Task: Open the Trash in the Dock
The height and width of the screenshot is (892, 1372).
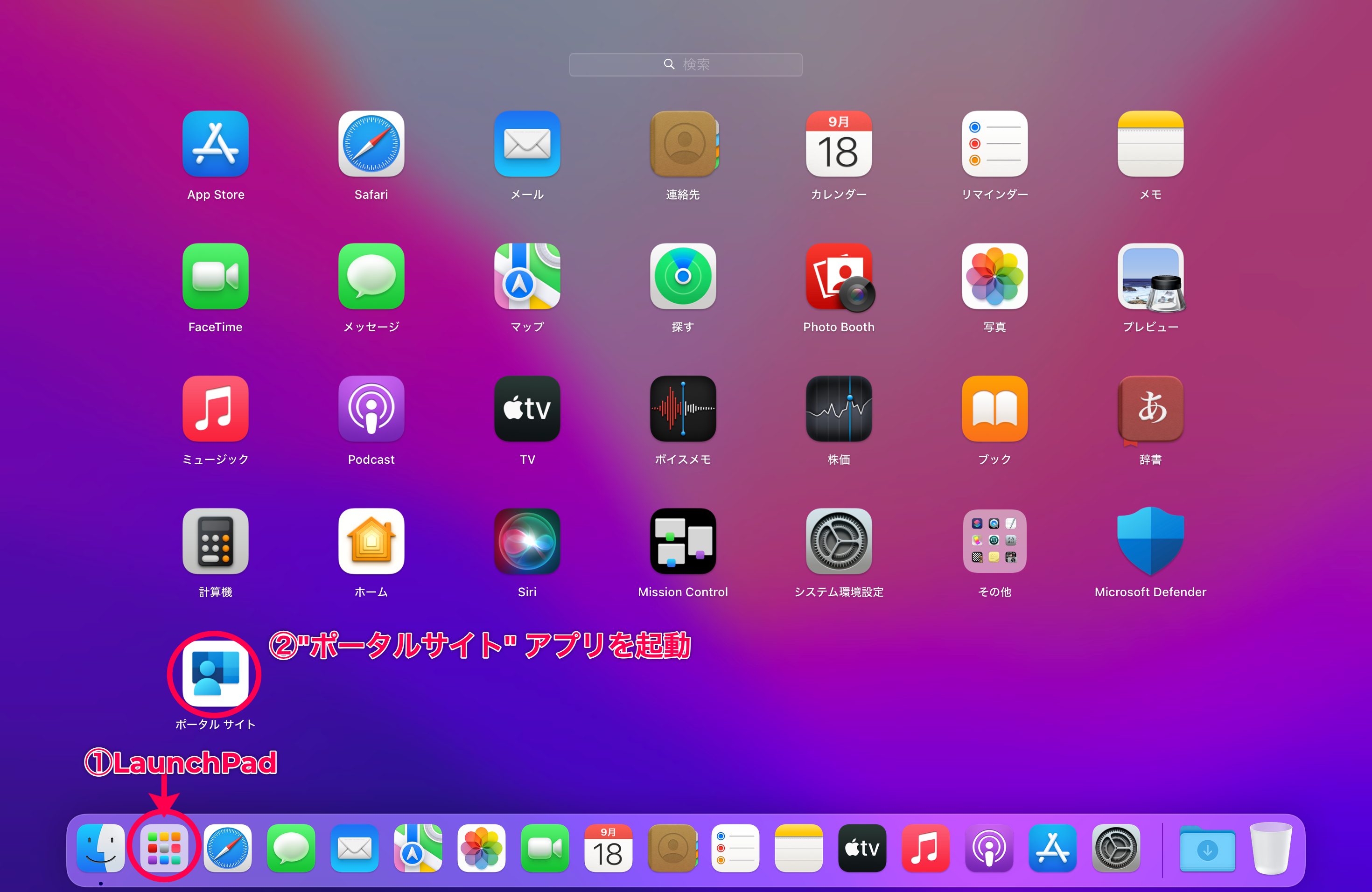Action: [x=1271, y=848]
